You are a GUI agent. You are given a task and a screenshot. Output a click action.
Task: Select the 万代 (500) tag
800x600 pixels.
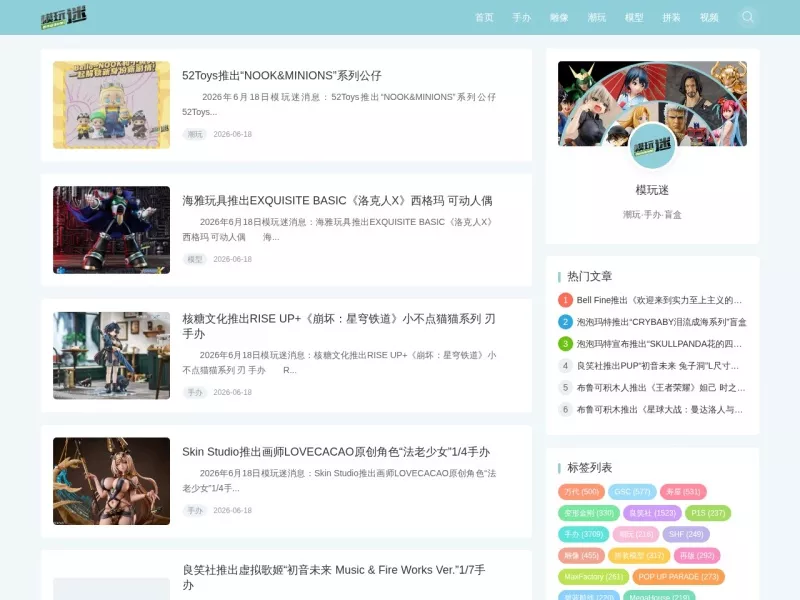click(582, 492)
